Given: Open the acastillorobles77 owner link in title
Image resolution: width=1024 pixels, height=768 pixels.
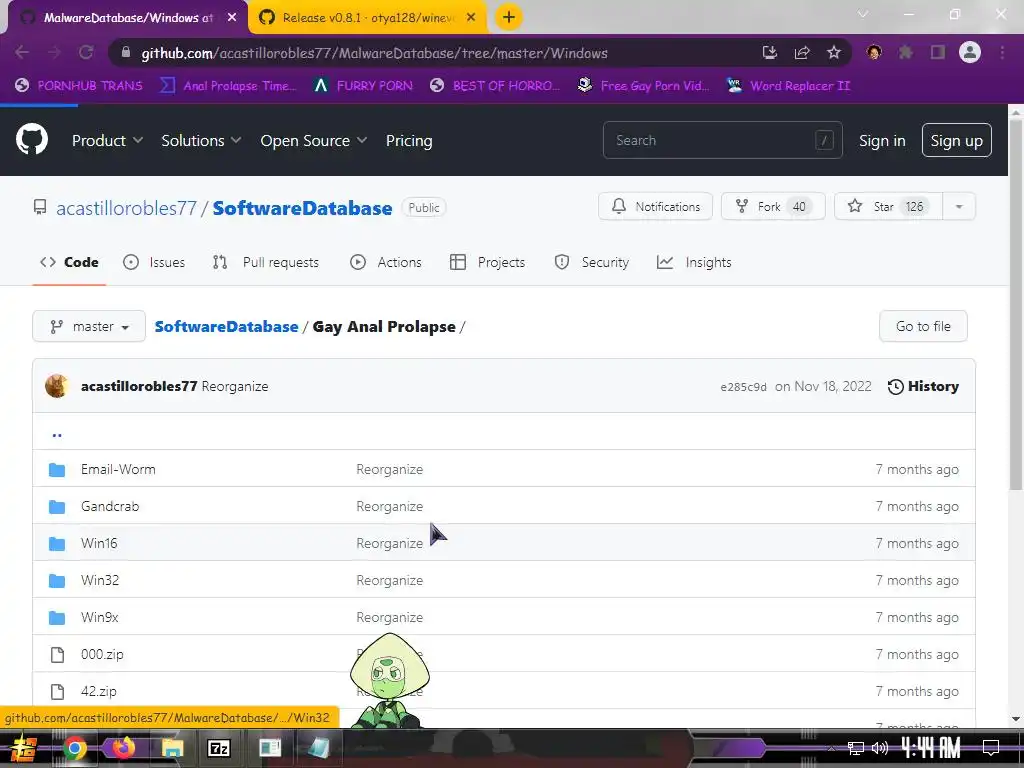Looking at the screenshot, I should click(126, 208).
